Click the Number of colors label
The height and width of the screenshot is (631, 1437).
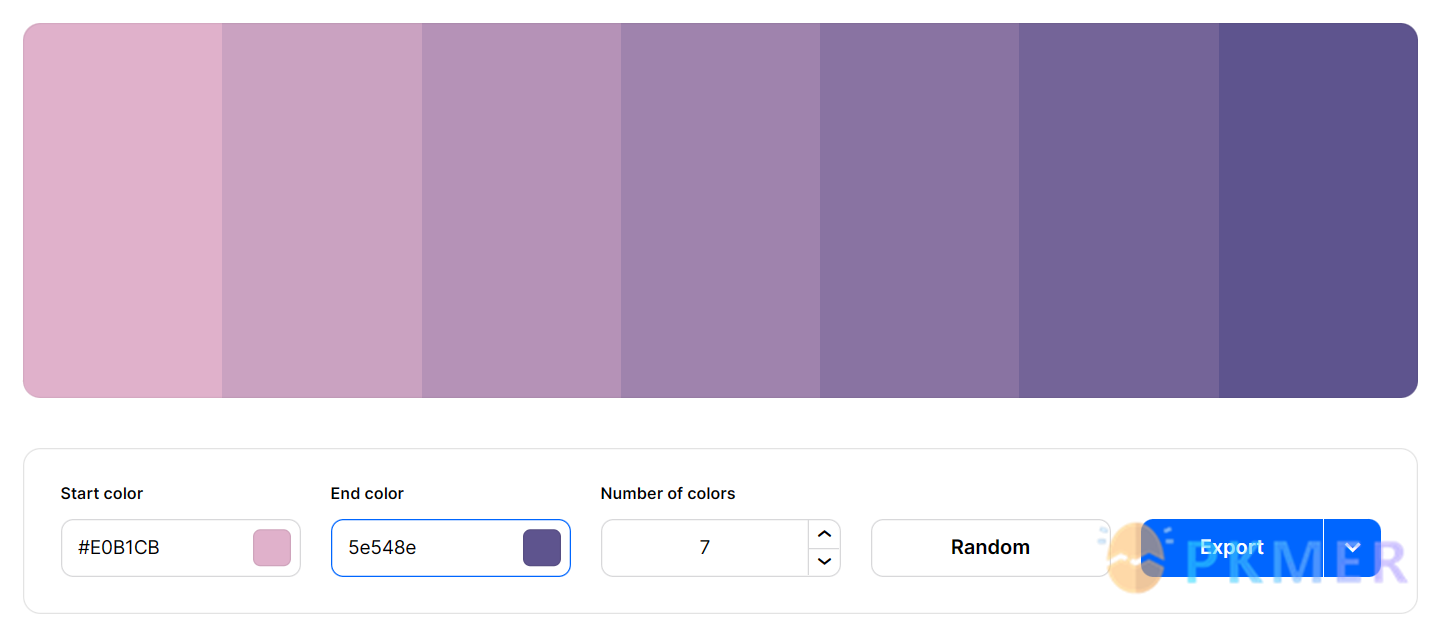pyautogui.click(x=668, y=493)
